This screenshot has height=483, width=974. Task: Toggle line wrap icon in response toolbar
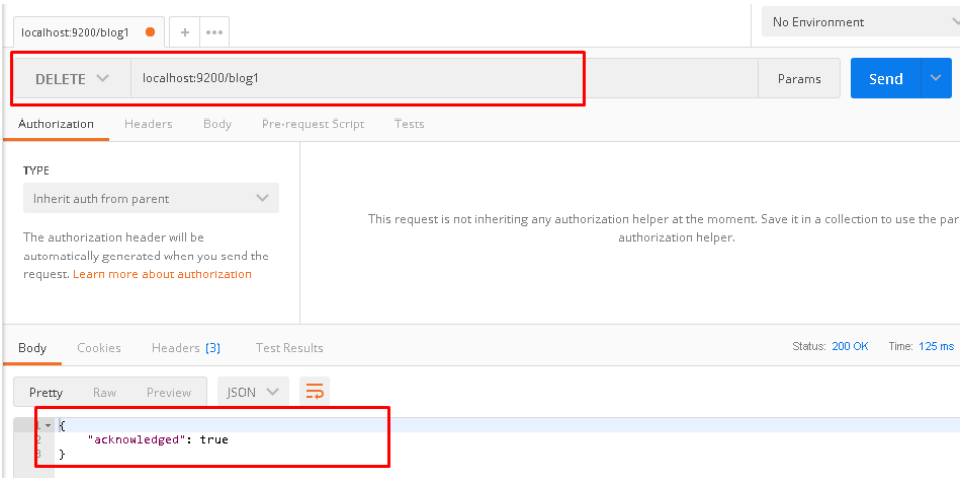click(x=314, y=392)
